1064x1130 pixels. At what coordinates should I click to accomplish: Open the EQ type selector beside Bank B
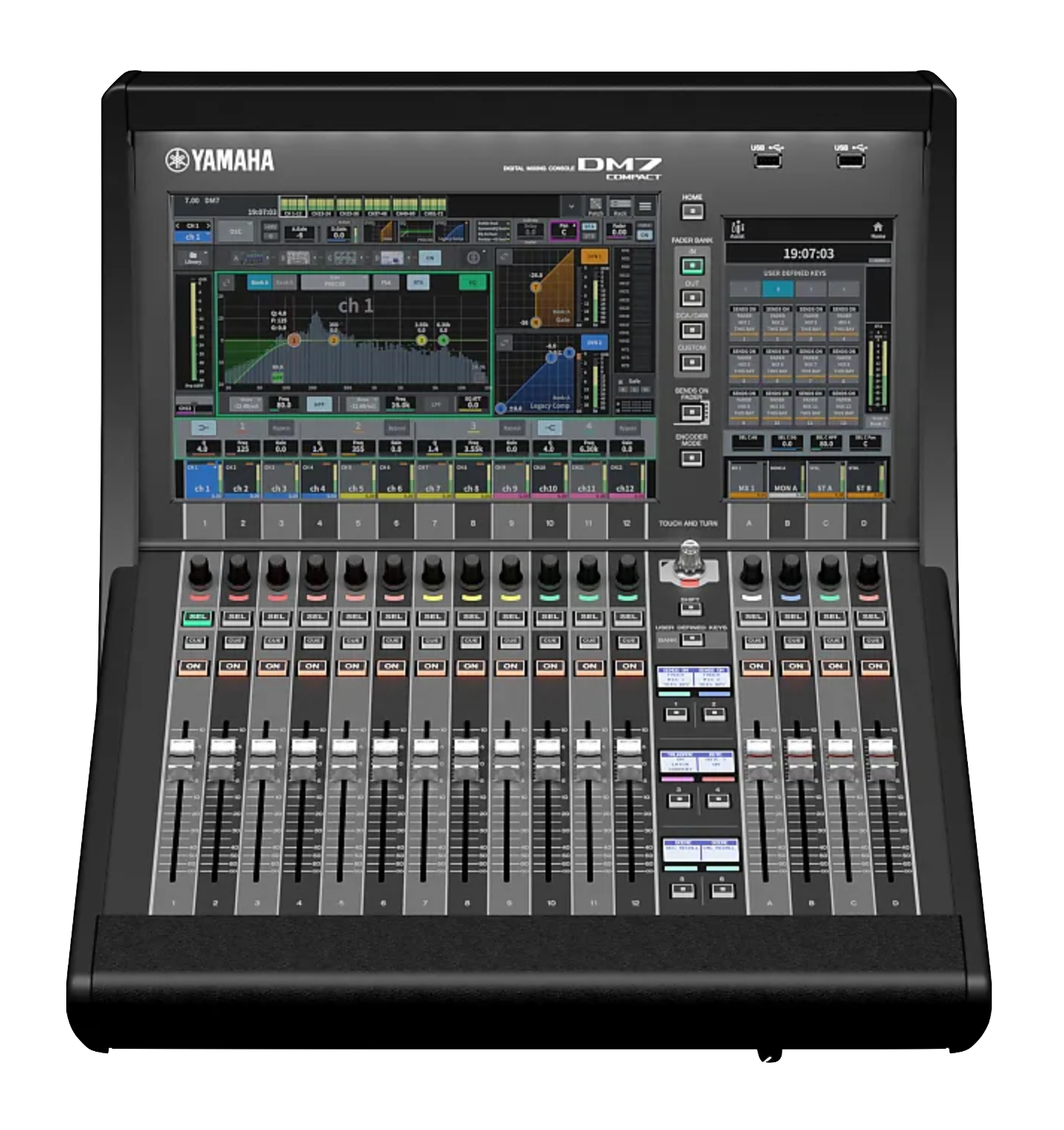click(x=334, y=282)
